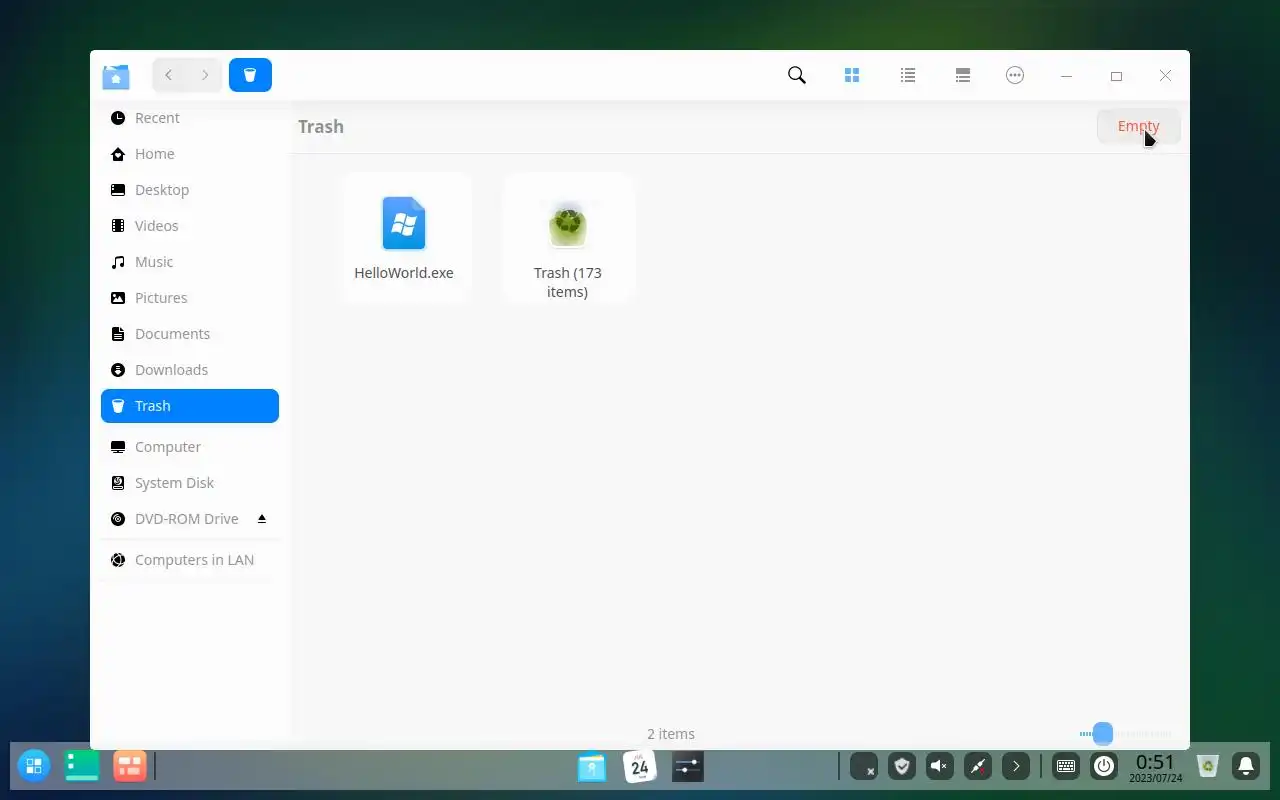Open Pictures in the sidebar
Screen dimensions: 1280x800
[190, 298]
